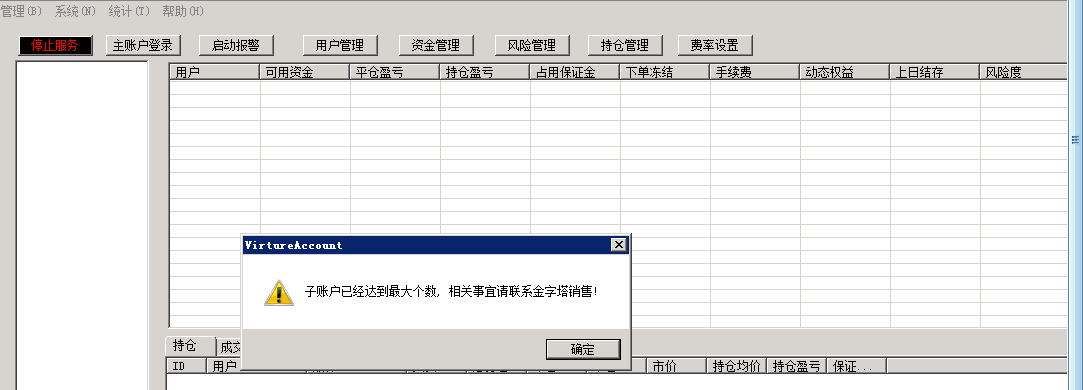Screen dimensions: 1083x390
Task: Click the 占用保证金 column header
Action: coord(575,72)
